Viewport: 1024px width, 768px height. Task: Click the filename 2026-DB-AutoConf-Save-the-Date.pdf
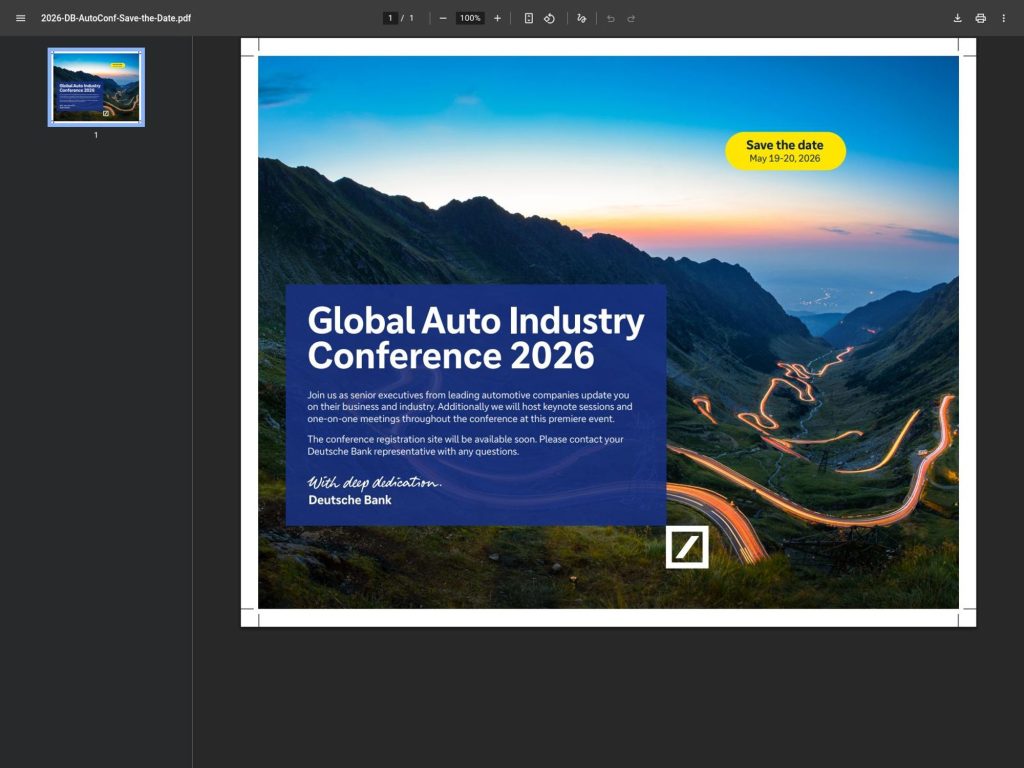click(x=113, y=17)
